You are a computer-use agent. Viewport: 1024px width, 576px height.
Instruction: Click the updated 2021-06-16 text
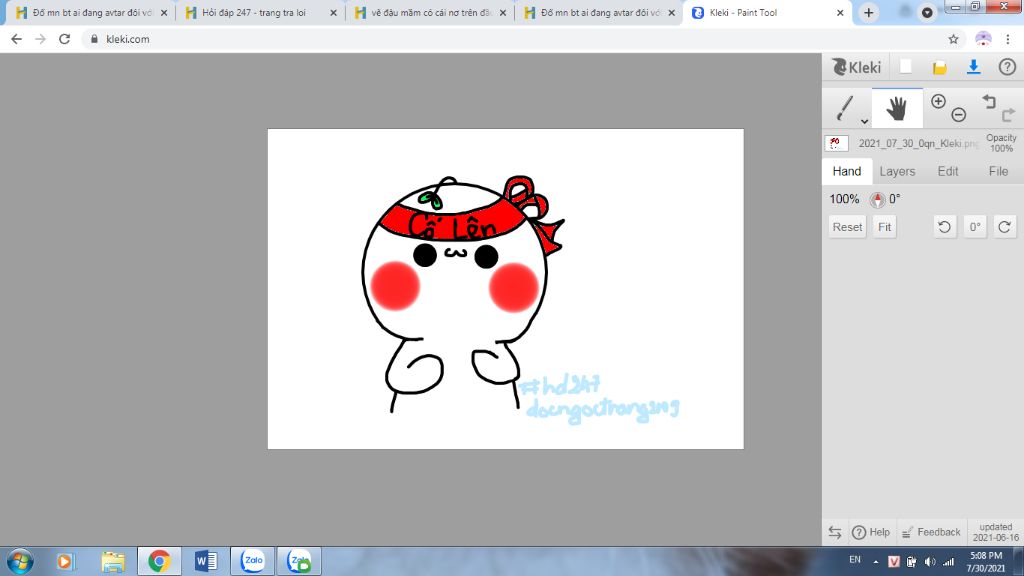click(x=995, y=532)
